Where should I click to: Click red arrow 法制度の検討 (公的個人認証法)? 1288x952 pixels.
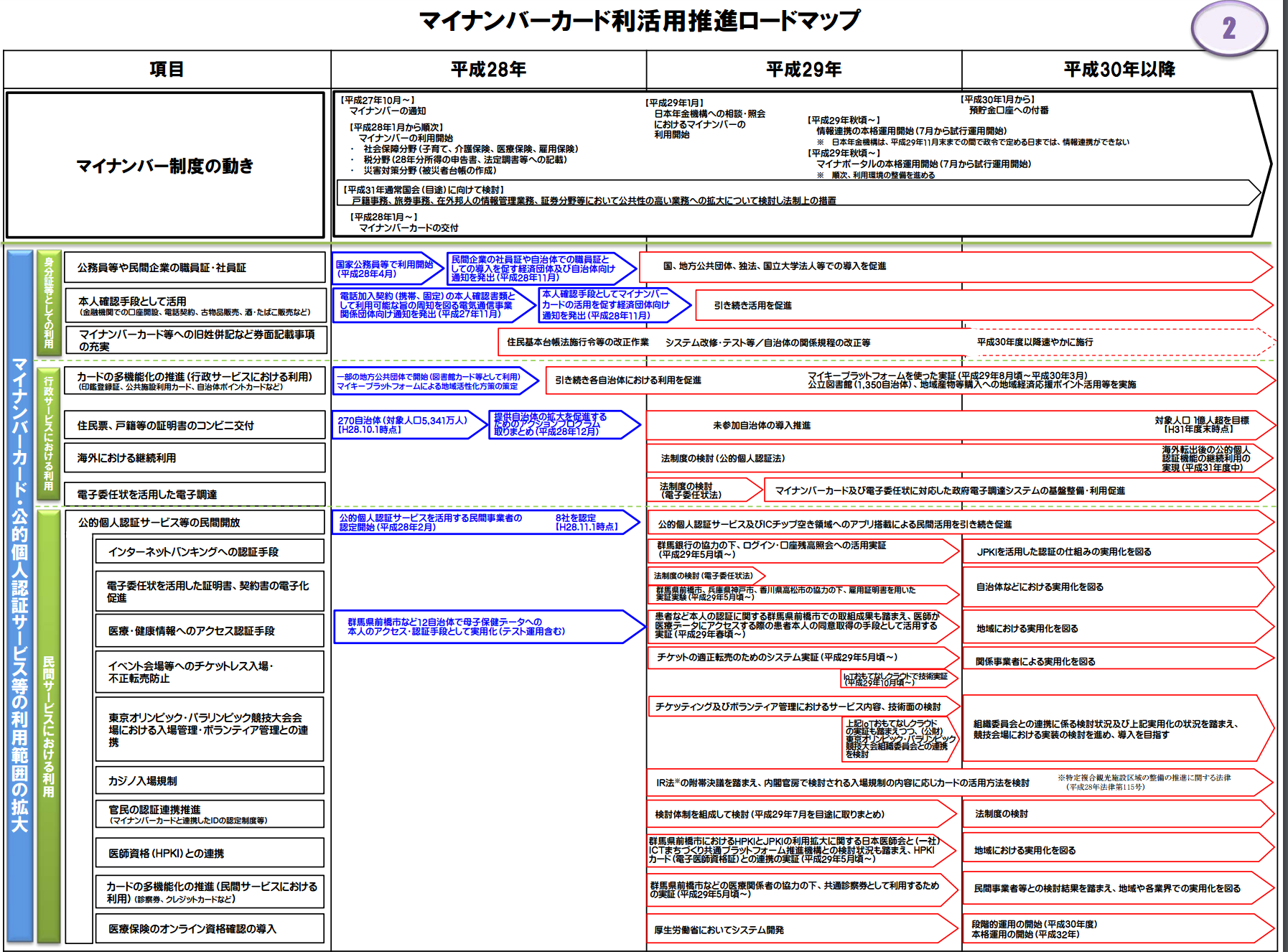pyautogui.click(x=961, y=458)
